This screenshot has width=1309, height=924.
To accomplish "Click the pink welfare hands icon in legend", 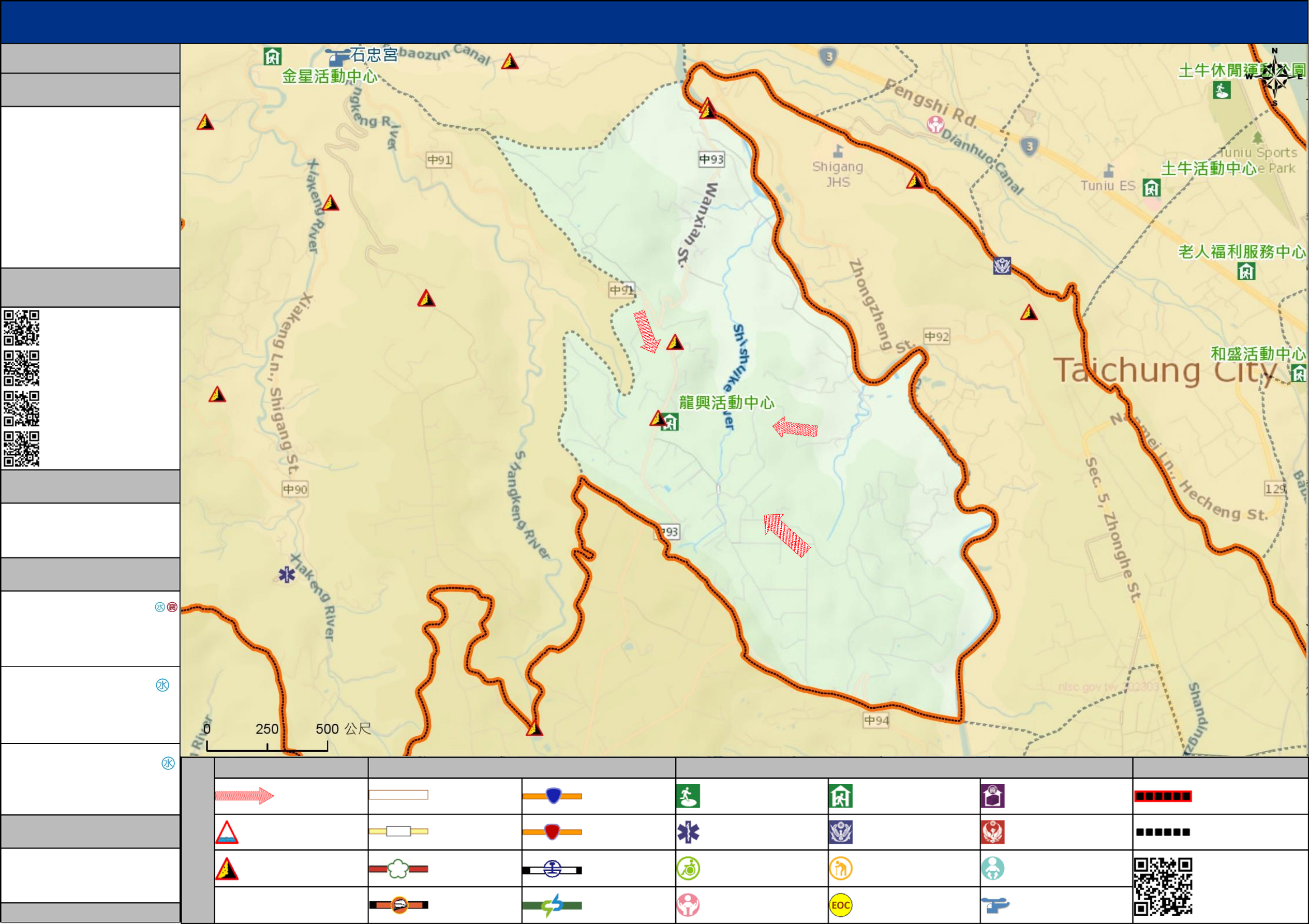I will pyautogui.click(x=688, y=905).
